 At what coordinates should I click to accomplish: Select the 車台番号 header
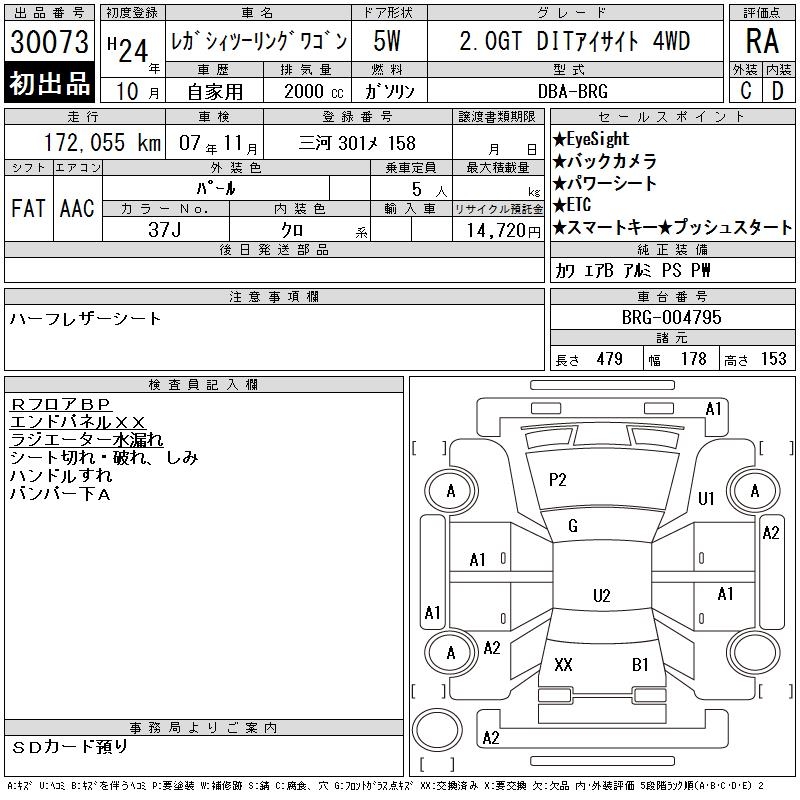[x=672, y=297]
